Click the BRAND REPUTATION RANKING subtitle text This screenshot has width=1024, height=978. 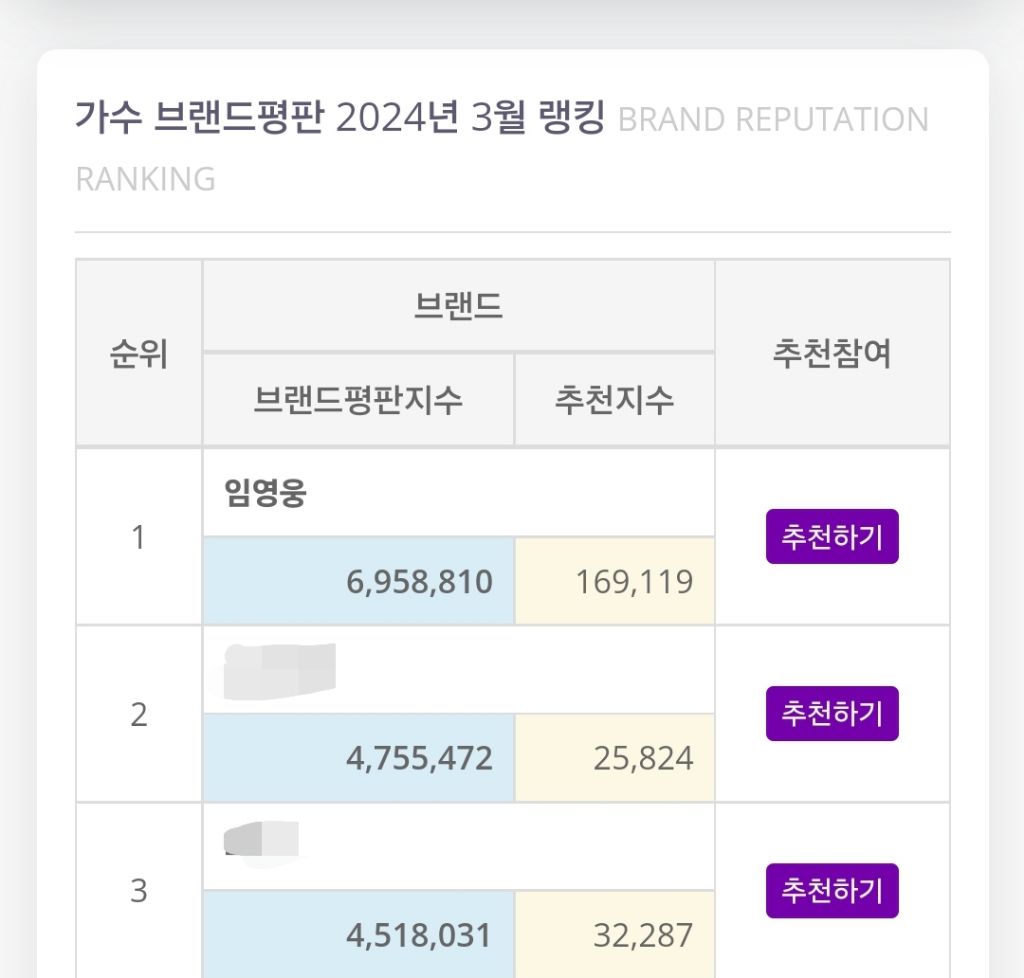click(x=772, y=120)
